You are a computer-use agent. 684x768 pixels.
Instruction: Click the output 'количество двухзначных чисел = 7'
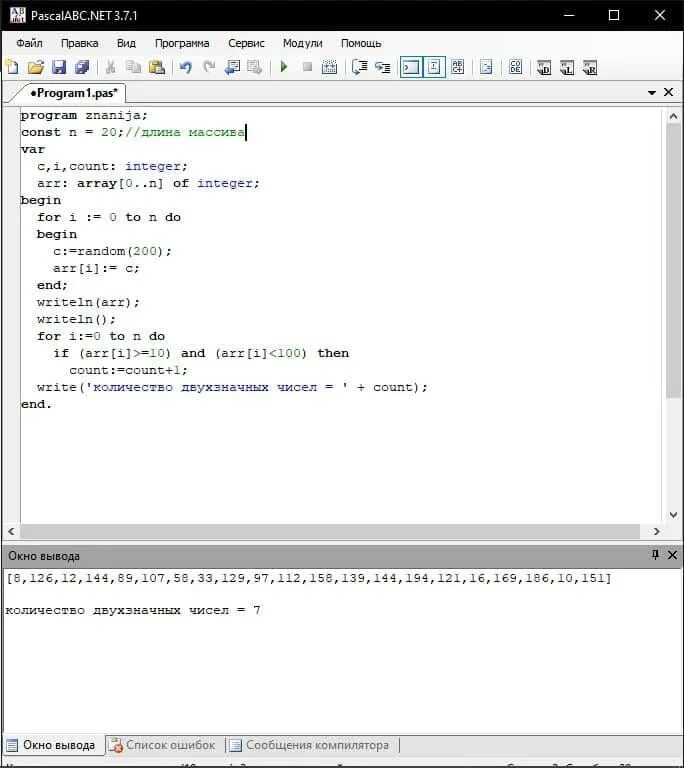point(133,610)
